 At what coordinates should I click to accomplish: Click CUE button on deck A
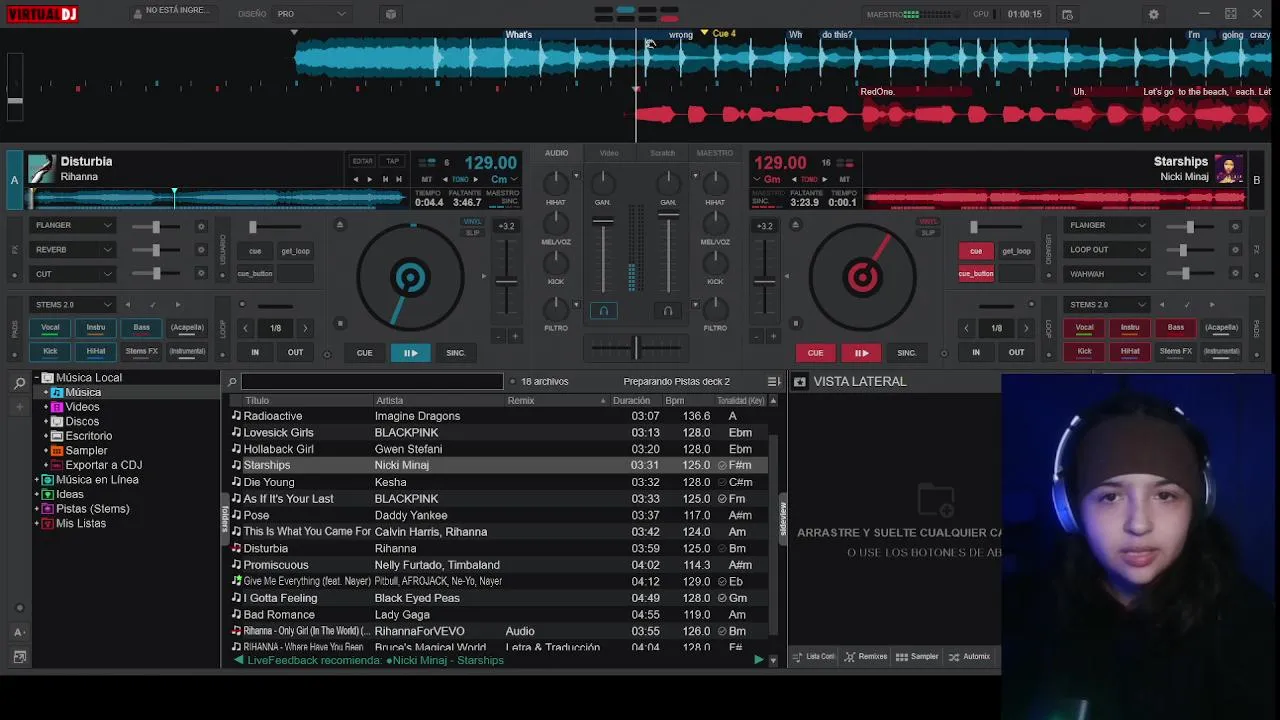coord(364,353)
